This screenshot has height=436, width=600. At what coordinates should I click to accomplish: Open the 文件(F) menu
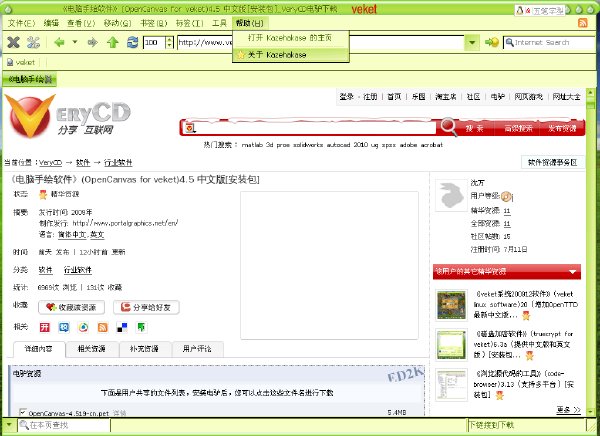tap(21, 23)
